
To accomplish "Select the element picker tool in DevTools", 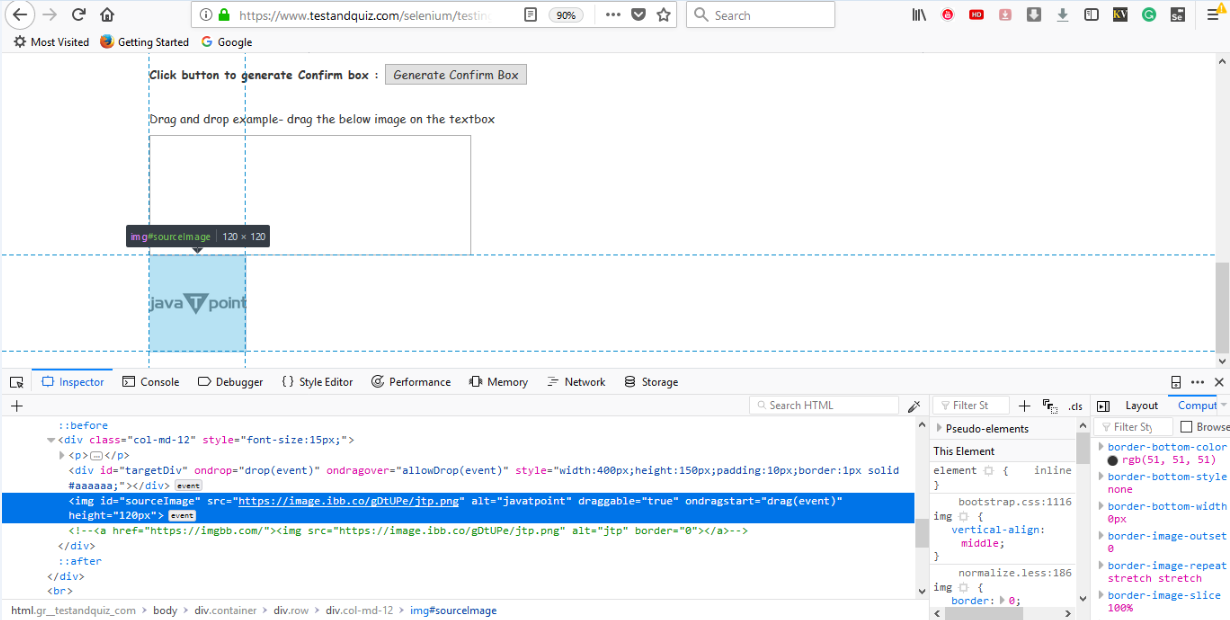I will [16, 382].
